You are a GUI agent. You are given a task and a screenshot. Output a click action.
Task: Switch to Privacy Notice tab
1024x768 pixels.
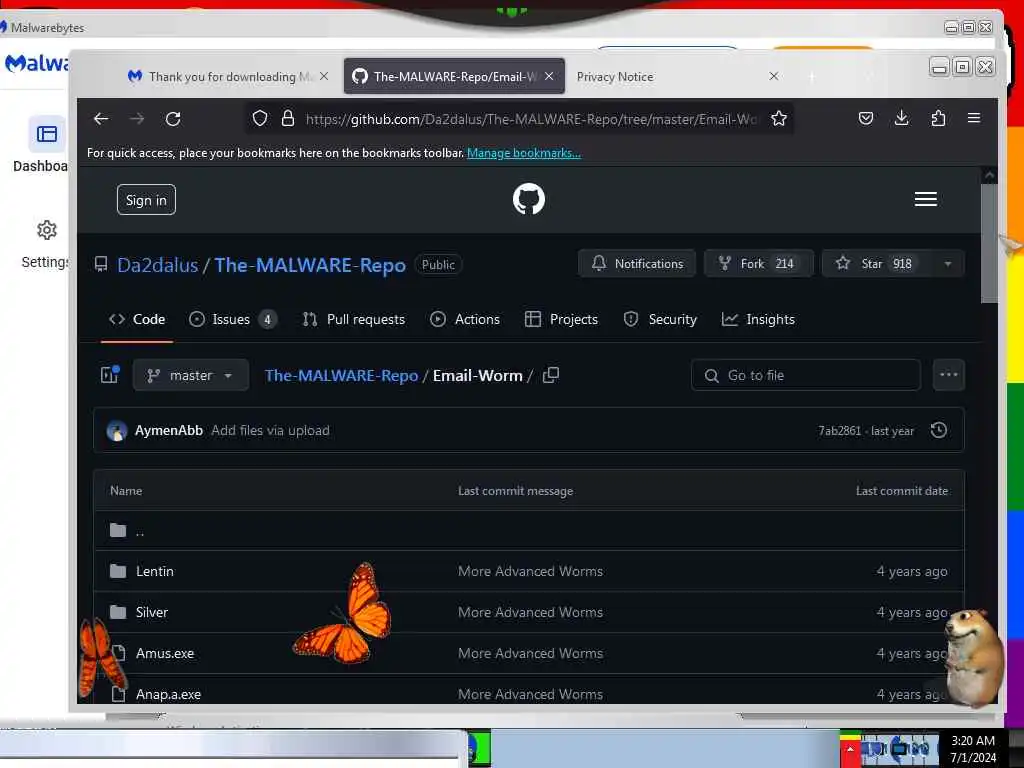coord(676,76)
